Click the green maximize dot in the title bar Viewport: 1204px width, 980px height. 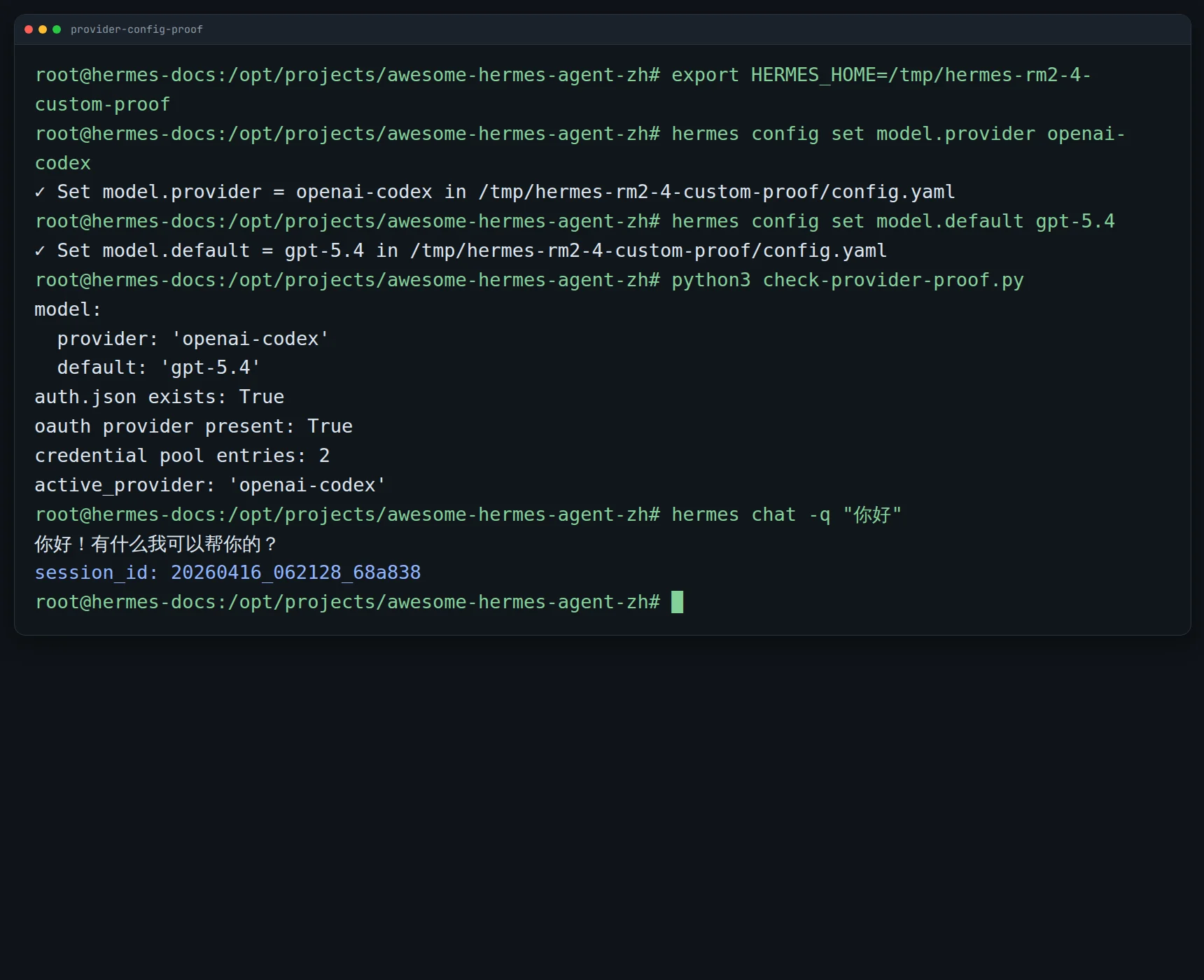click(x=57, y=29)
